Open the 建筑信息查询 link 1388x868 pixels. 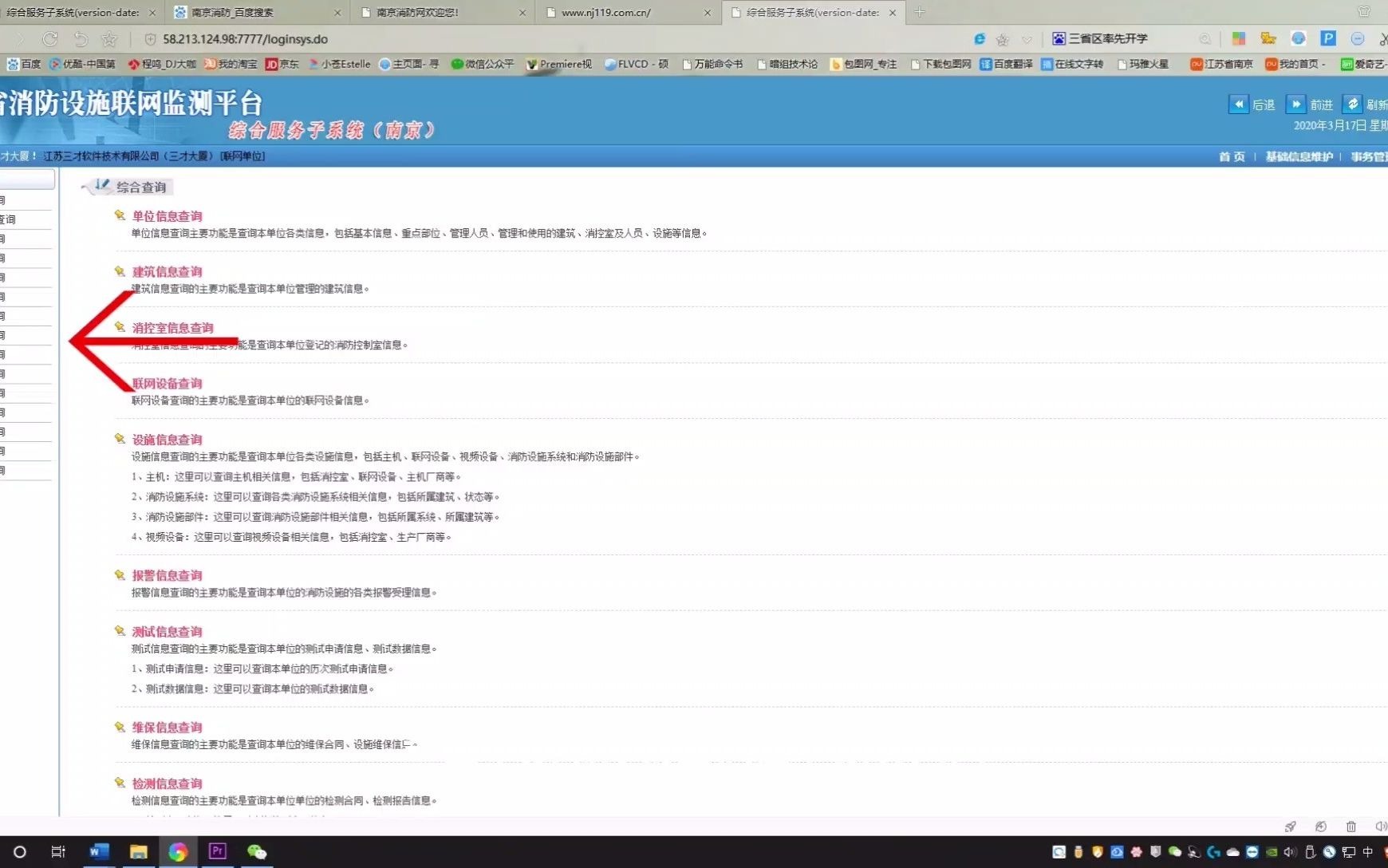pos(167,272)
